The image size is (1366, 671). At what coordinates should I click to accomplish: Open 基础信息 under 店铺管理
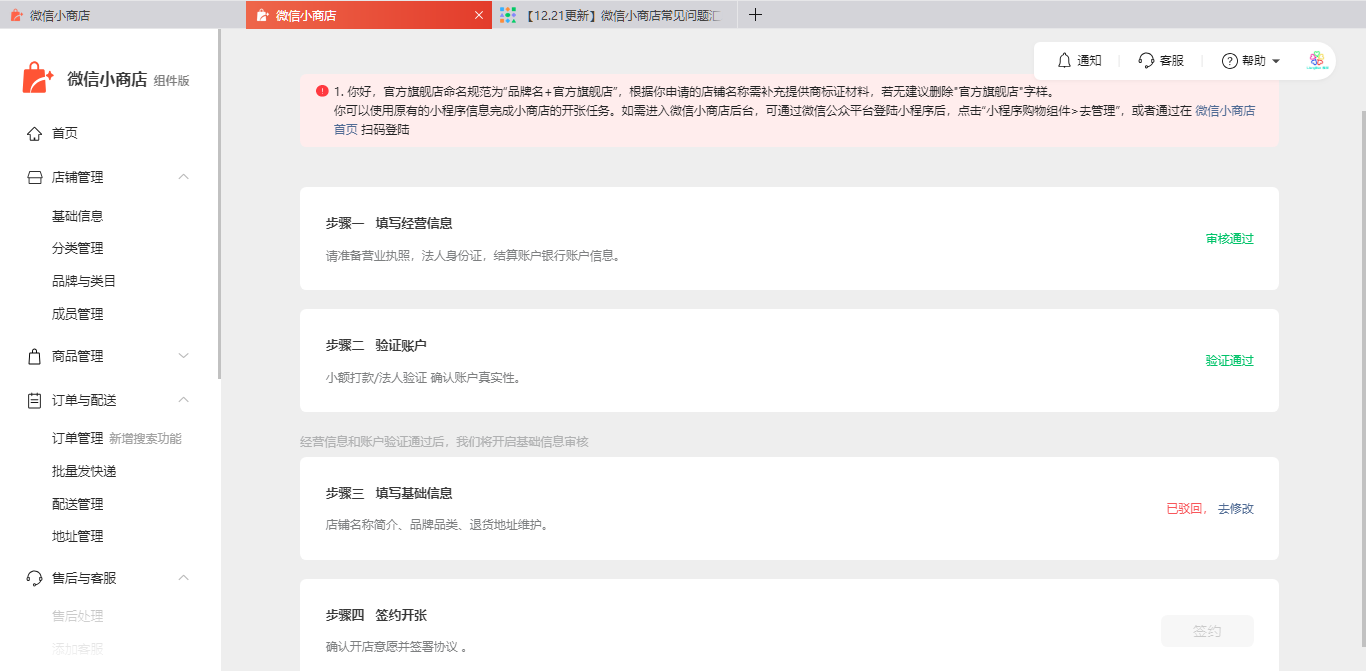pos(77,216)
